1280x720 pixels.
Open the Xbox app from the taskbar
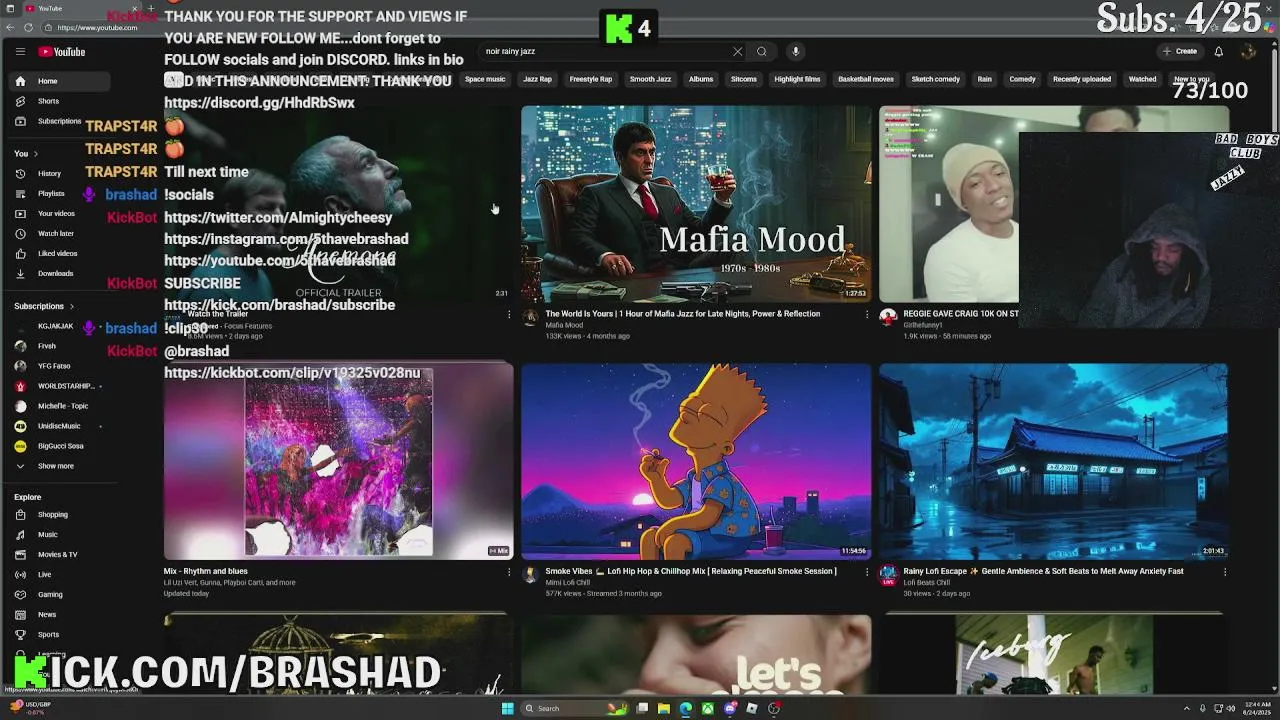[708, 709]
